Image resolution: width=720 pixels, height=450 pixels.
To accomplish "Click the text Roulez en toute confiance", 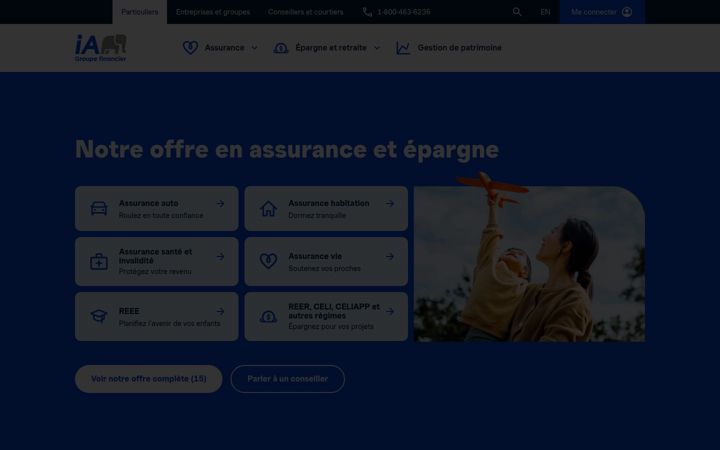I will coord(161,215).
